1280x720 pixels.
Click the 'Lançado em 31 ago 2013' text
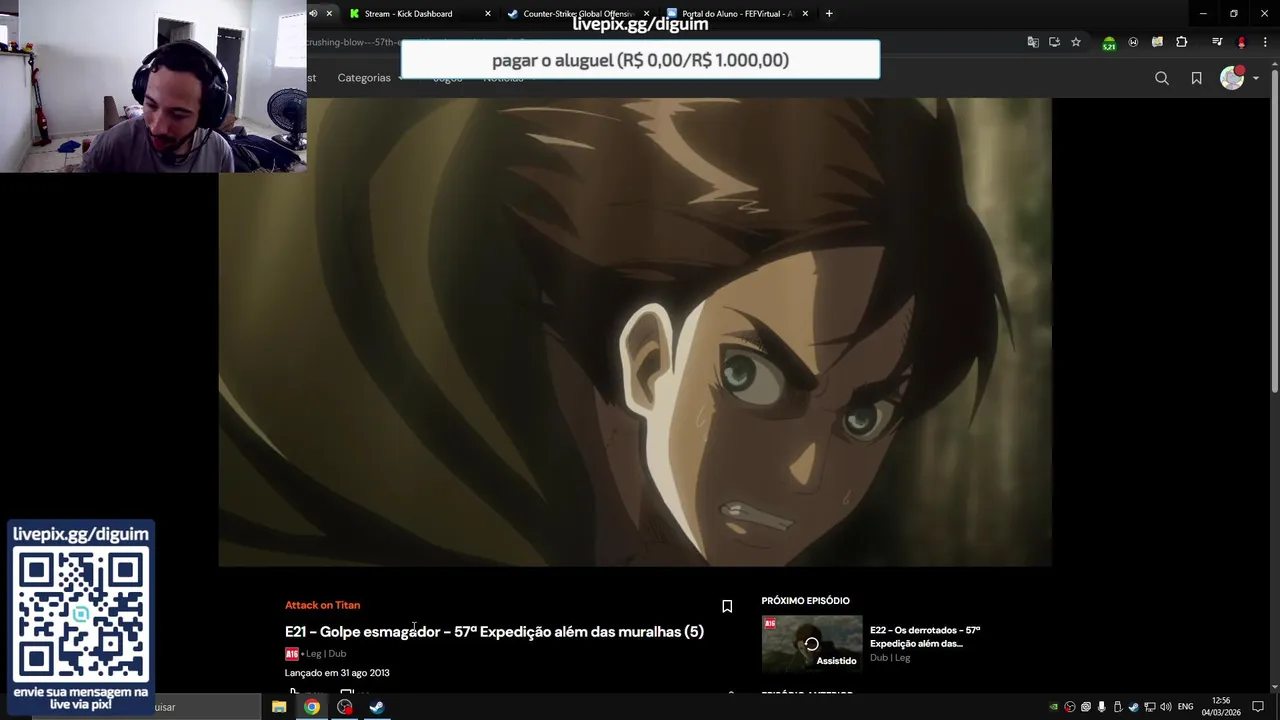[337, 673]
